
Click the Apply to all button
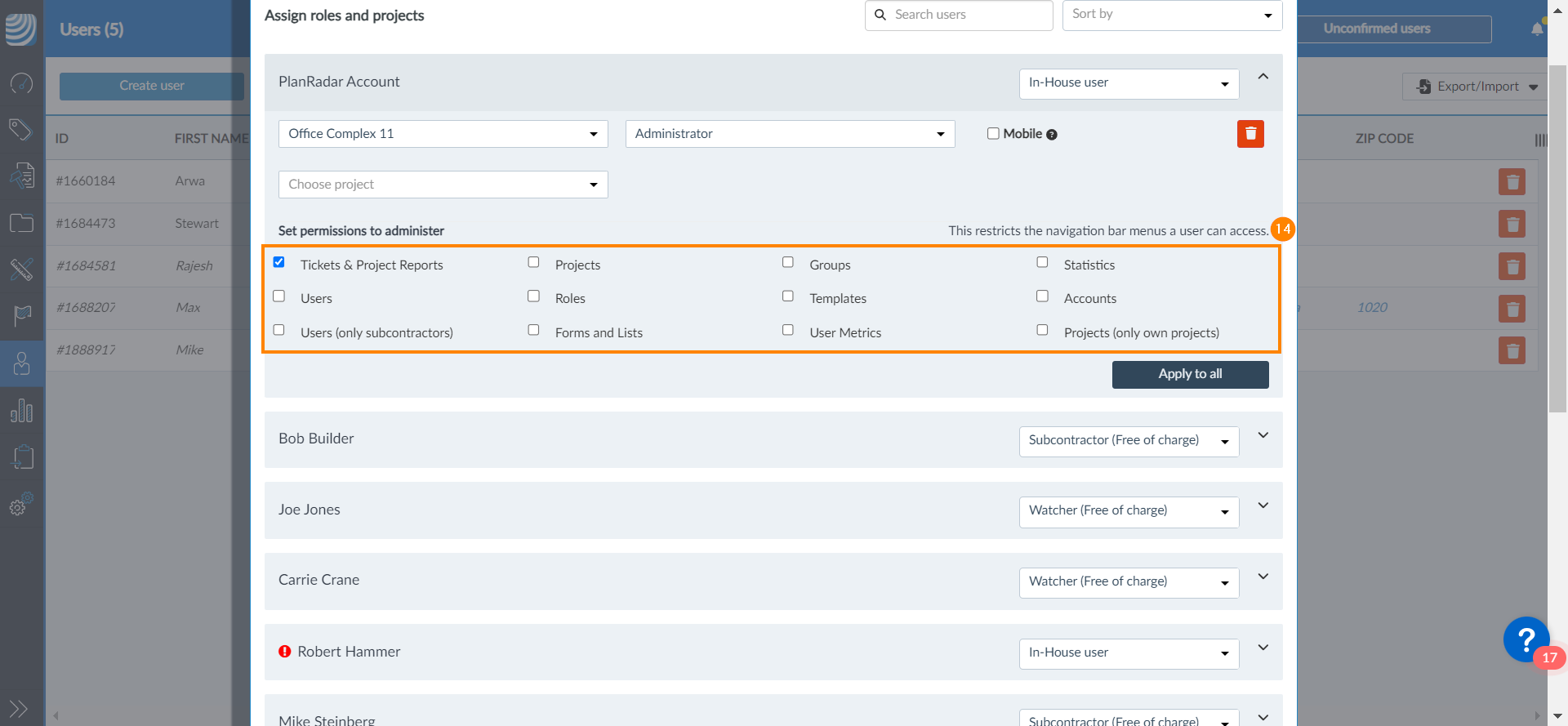1190,374
